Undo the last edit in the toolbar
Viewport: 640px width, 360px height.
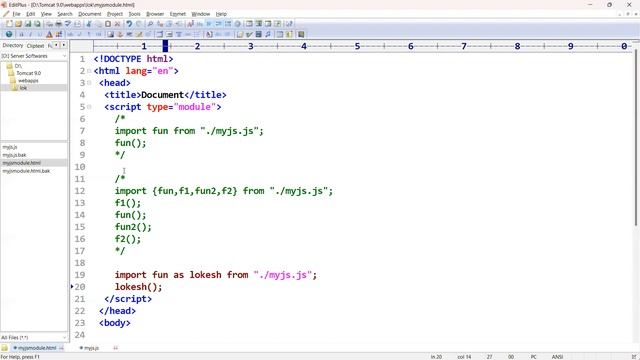tap(129, 24)
